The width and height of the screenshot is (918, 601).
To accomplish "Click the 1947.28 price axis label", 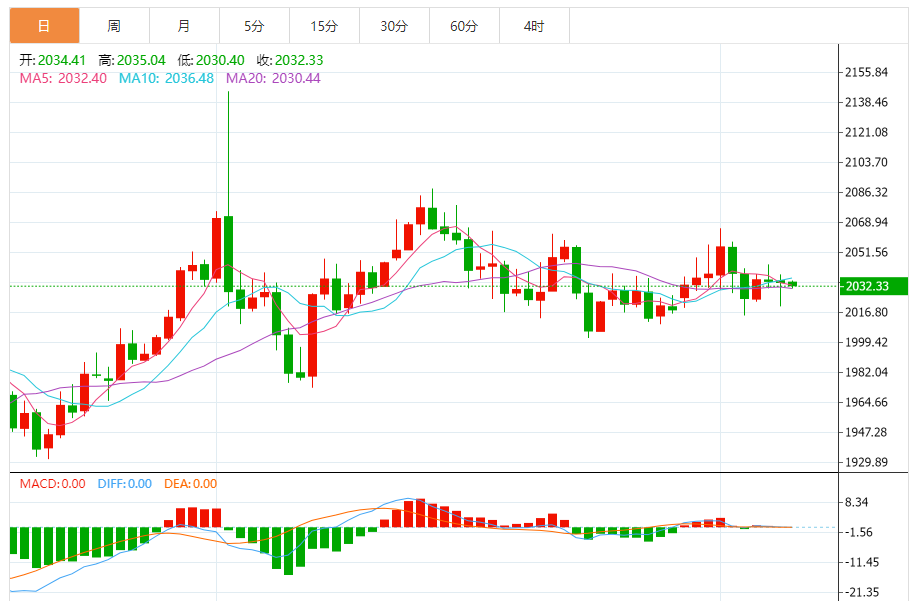I will [866, 432].
